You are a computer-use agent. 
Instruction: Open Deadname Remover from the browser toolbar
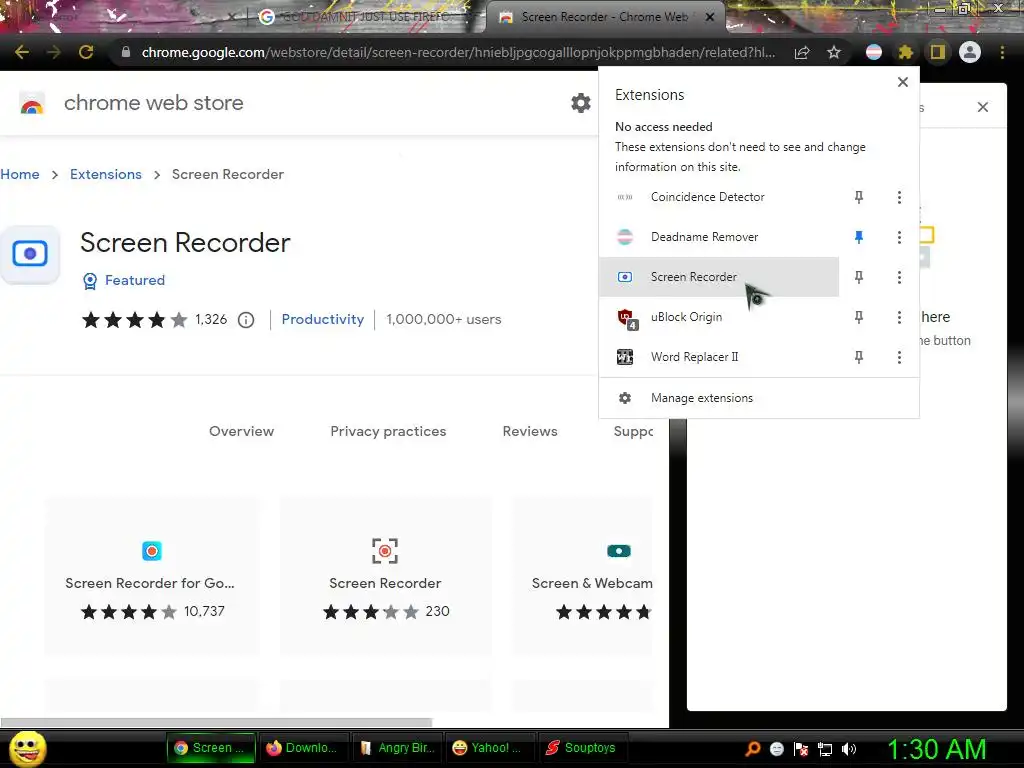[874, 52]
